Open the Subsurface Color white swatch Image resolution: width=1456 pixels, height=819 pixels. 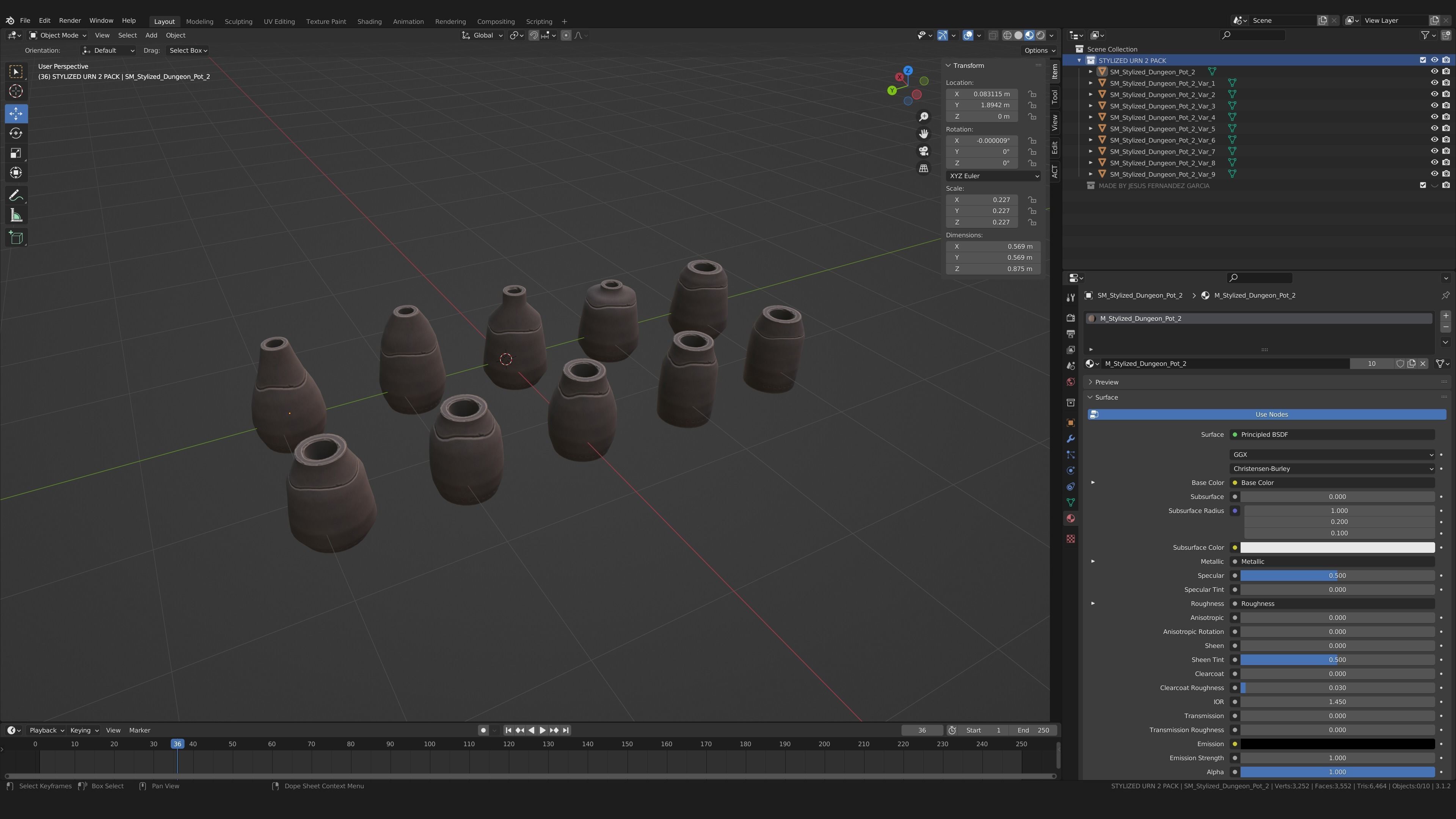click(1337, 547)
